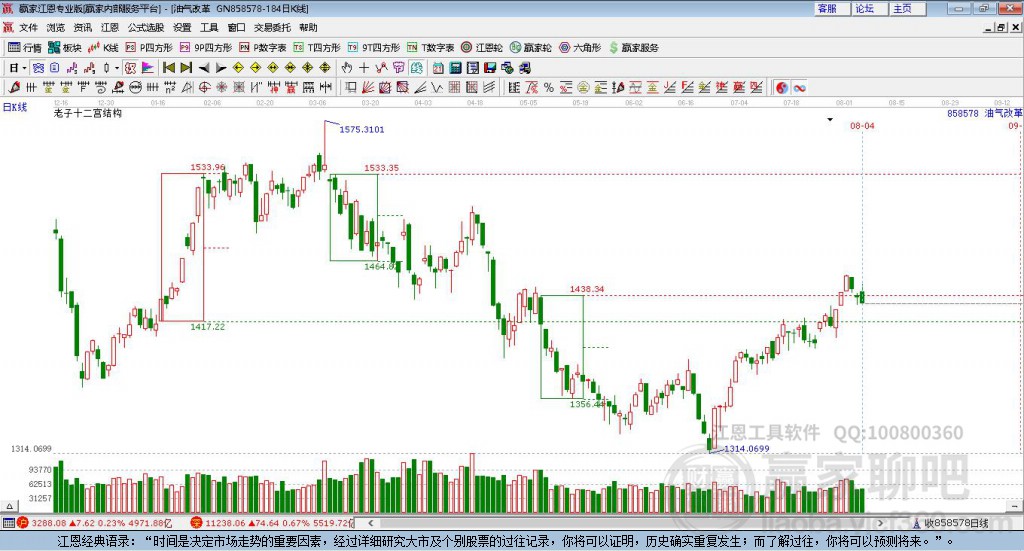The height and width of the screenshot is (551, 1024).
Task: Select the zigzag wave line tool
Action: tap(437, 87)
